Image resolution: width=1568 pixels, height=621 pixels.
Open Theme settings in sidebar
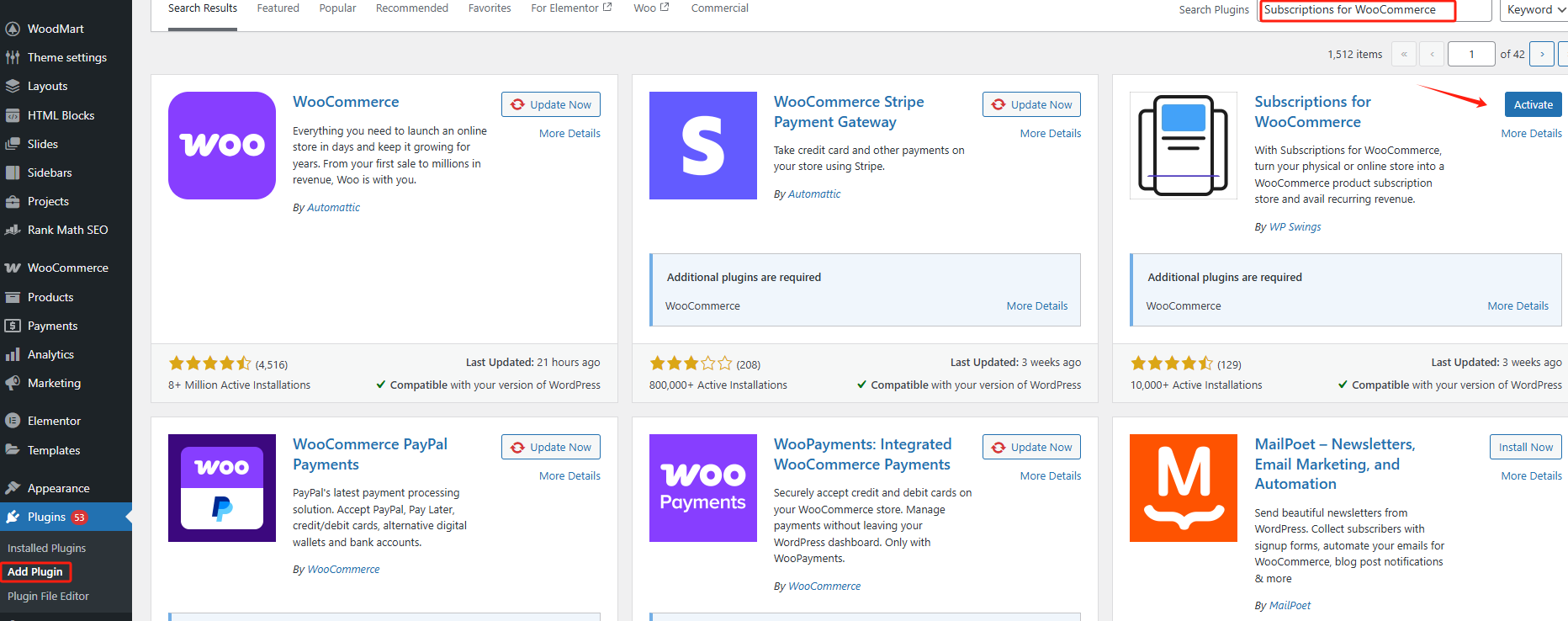66,57
